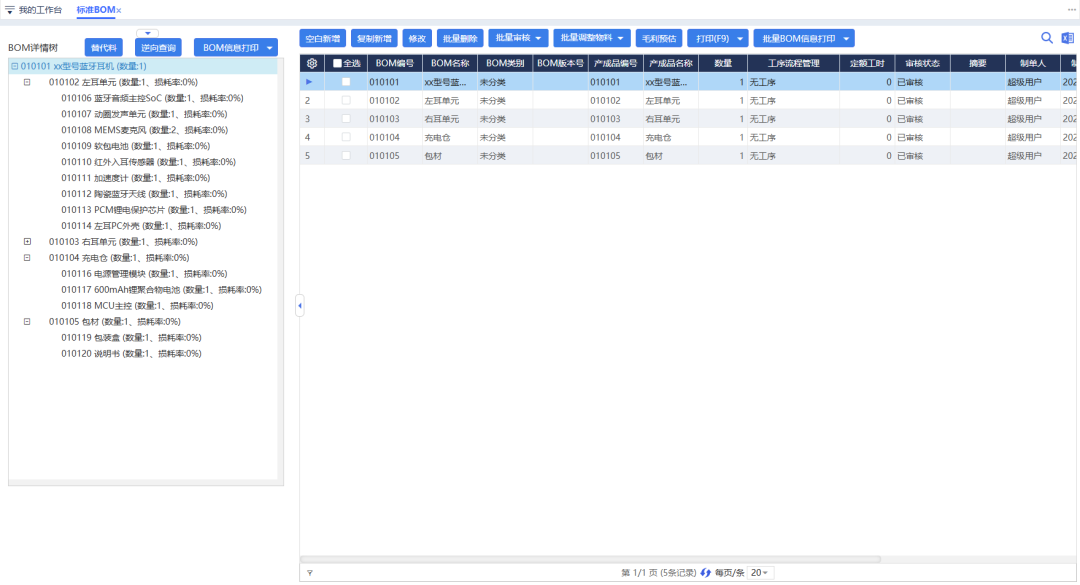Sort by the BOM编号 column header

click(395, 63)
